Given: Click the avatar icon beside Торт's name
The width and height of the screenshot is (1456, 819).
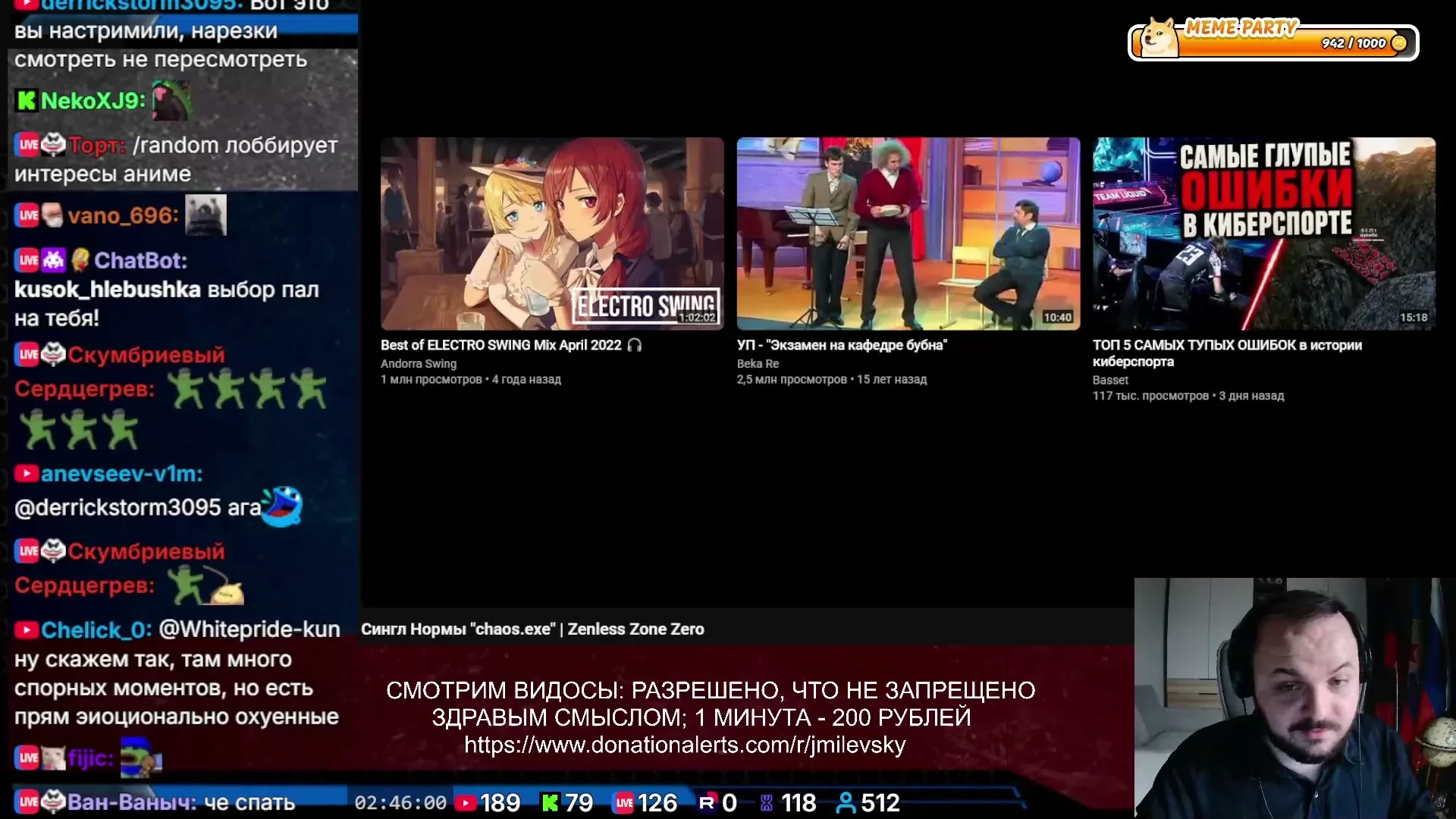Looking at the screenshot, I should tap(53, 144).
